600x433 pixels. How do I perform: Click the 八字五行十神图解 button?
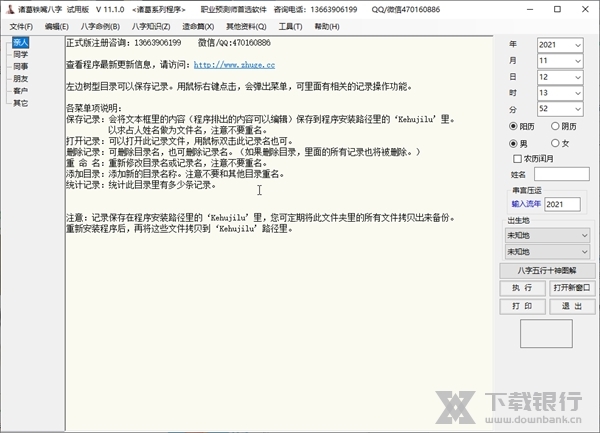(547, 270)
